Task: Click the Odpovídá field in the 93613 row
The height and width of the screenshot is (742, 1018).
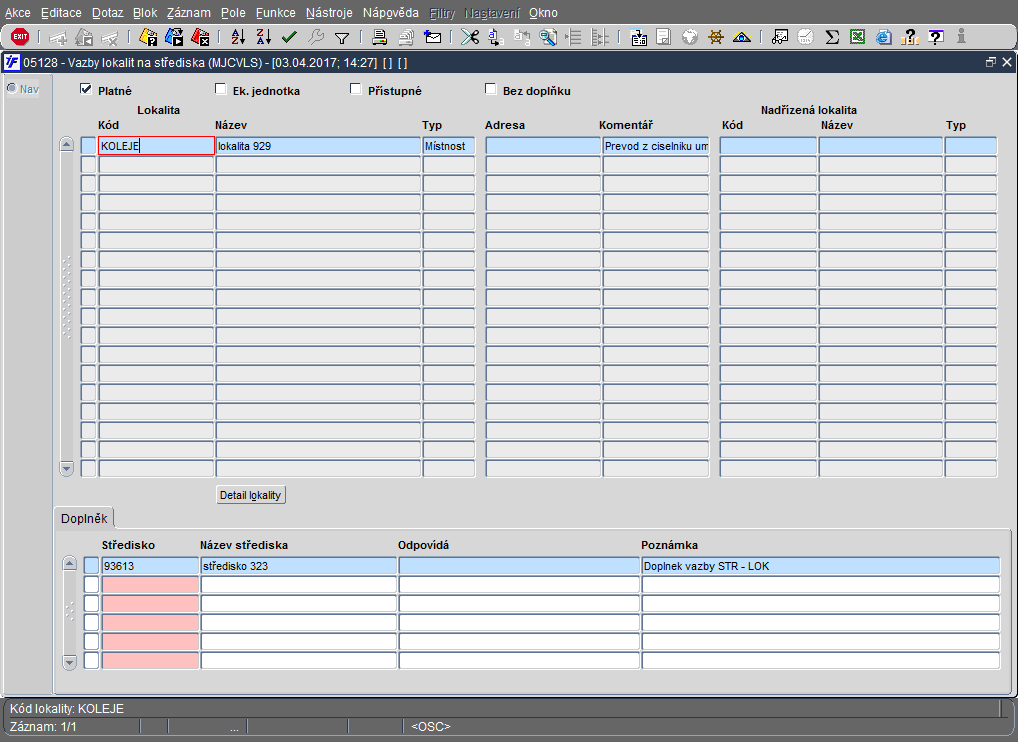Action: tap(519, 565)
